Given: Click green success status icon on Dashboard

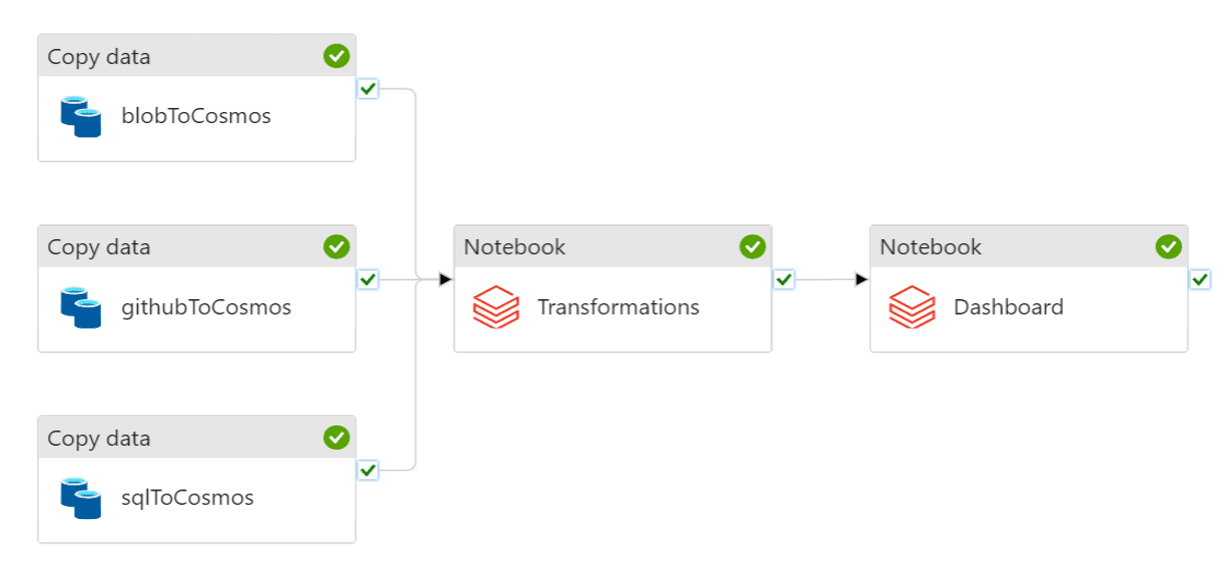Looking at the screenshot, I should 1168,247.
